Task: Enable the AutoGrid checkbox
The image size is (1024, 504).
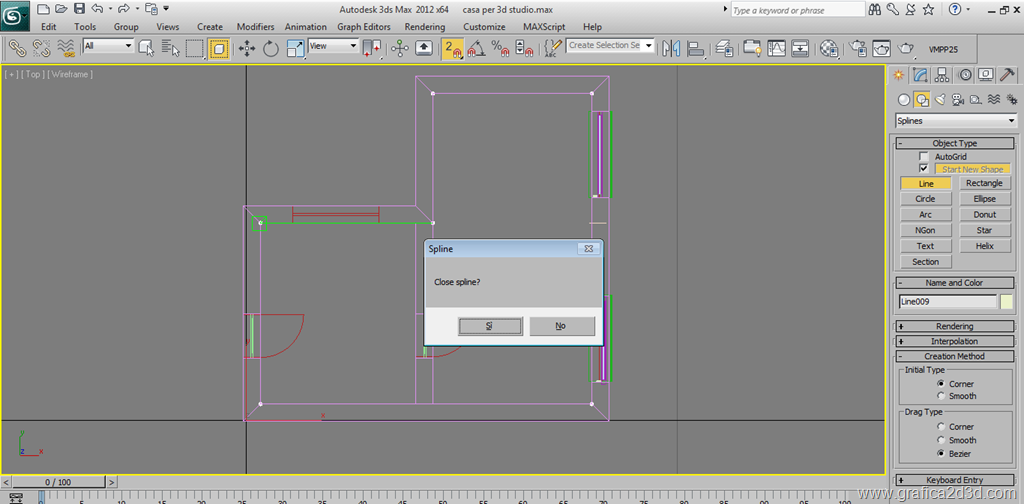Action: tap(924, 157)
